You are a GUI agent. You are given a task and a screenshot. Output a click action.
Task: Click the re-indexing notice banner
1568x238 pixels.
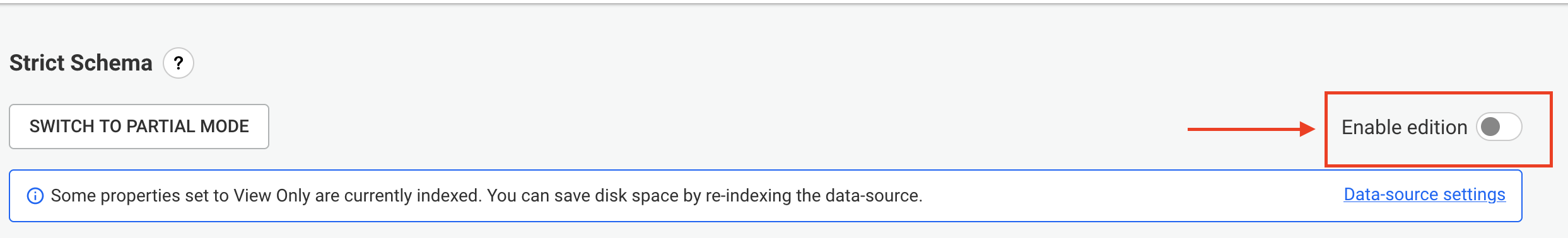(766, 196)
